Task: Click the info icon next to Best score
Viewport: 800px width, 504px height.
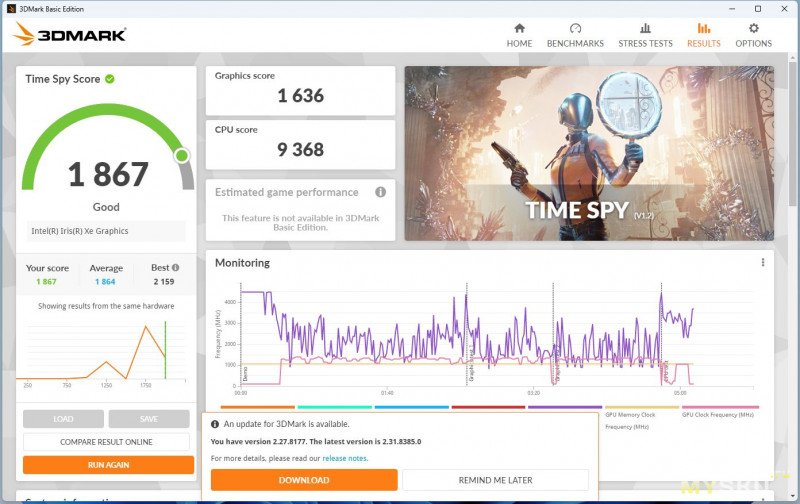Action: 176,268
